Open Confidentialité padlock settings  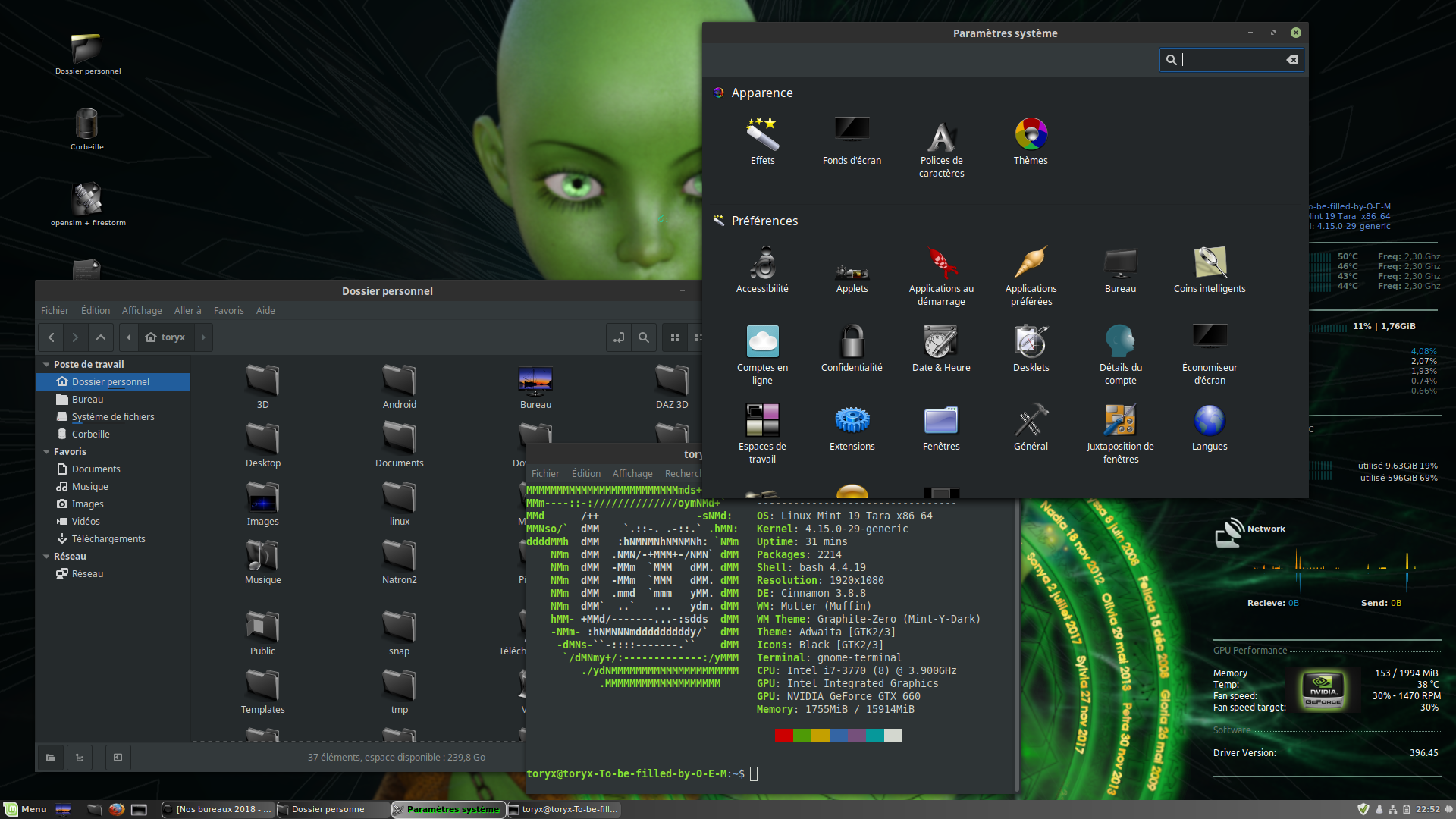pos(852,343)
